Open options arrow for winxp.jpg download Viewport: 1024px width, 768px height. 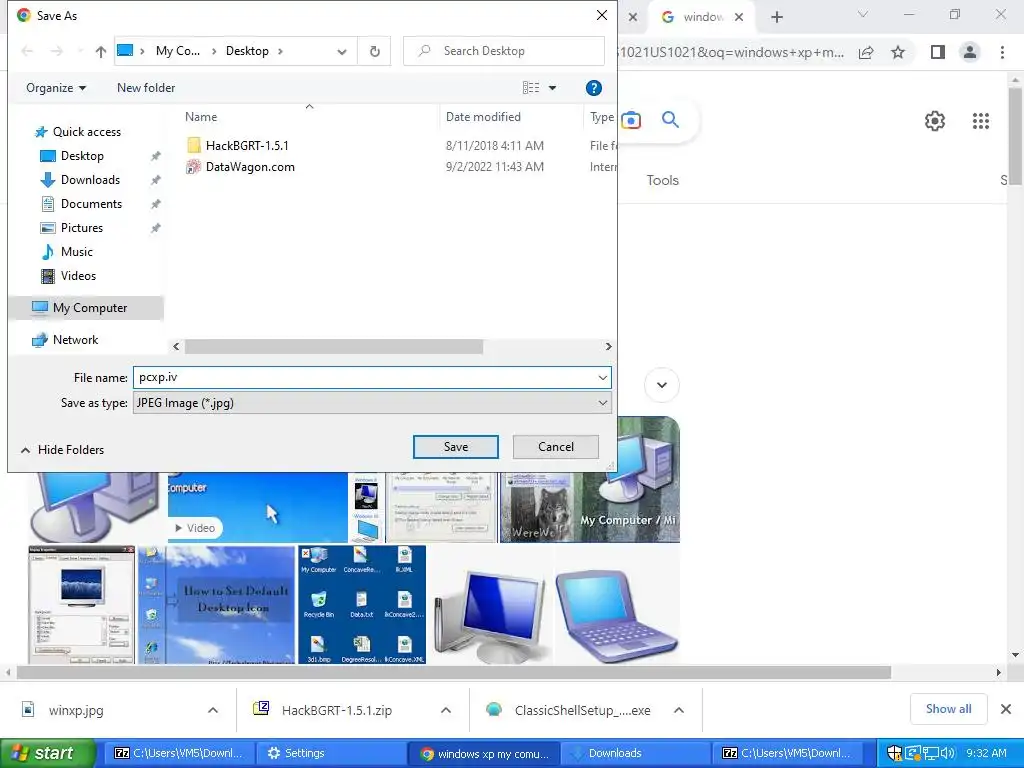(x=213, y=710)
